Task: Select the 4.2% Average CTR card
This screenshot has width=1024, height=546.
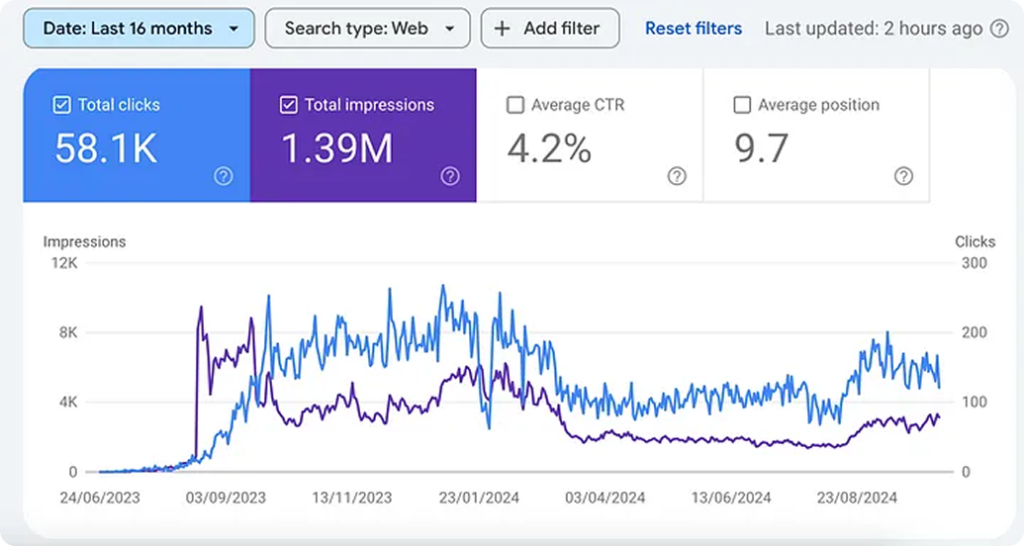Action: [x=590, y=135]
